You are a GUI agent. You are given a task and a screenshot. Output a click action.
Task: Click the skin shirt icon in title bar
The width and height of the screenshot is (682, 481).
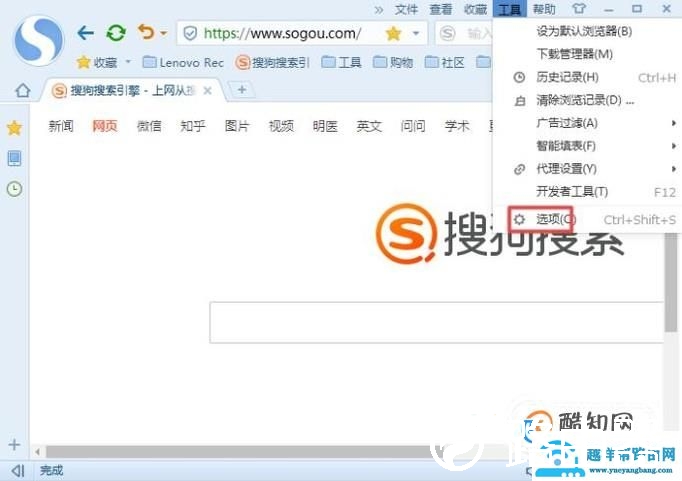click(579, 9)
